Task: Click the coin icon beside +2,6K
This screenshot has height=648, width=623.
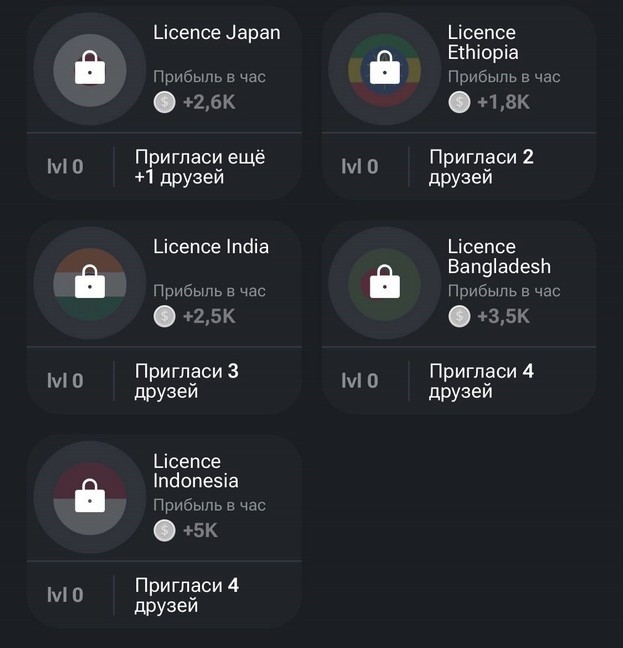Action: (165, 101)
